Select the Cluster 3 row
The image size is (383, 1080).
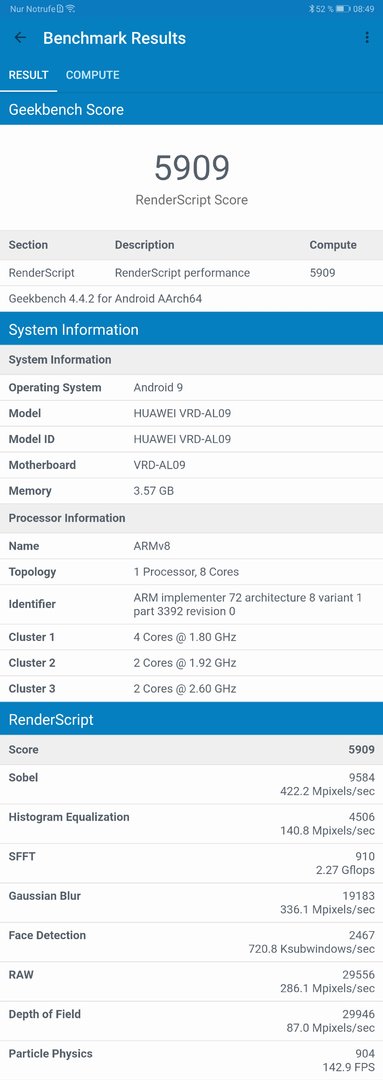coord(192,689)
